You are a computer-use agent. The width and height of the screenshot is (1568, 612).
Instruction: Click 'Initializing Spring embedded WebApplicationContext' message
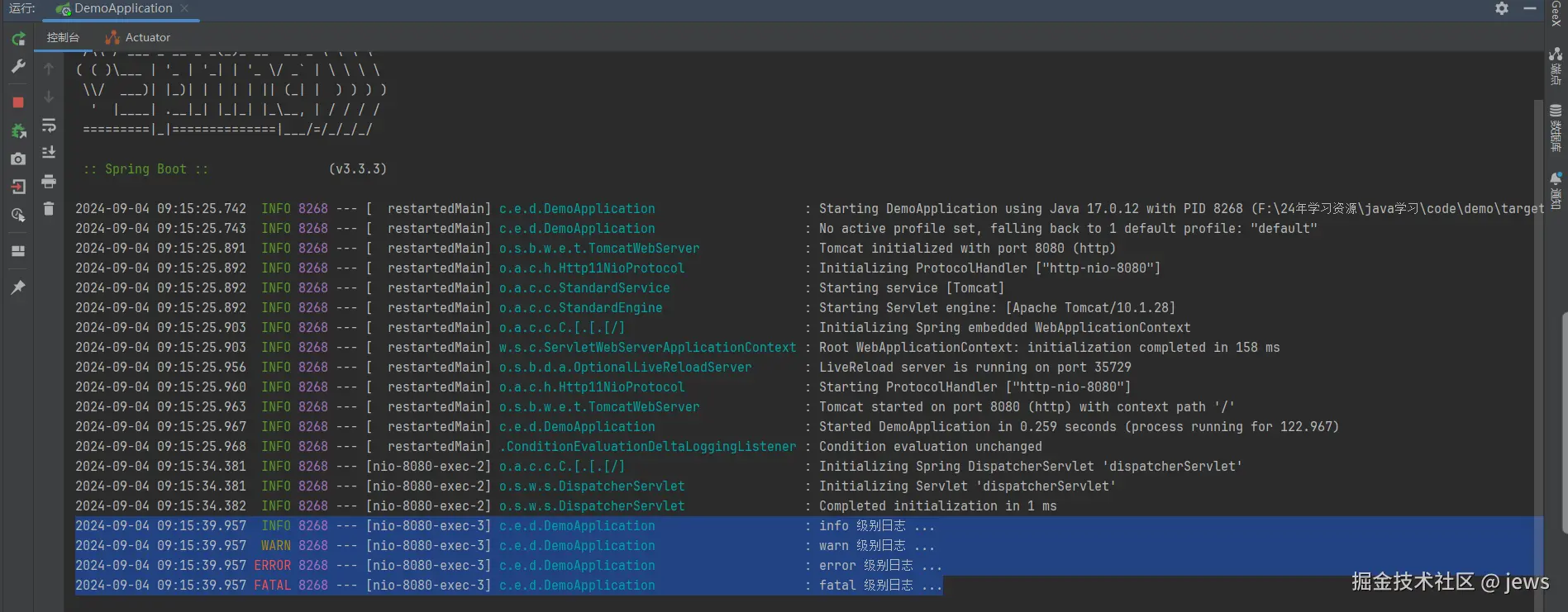coord(1005,328)
